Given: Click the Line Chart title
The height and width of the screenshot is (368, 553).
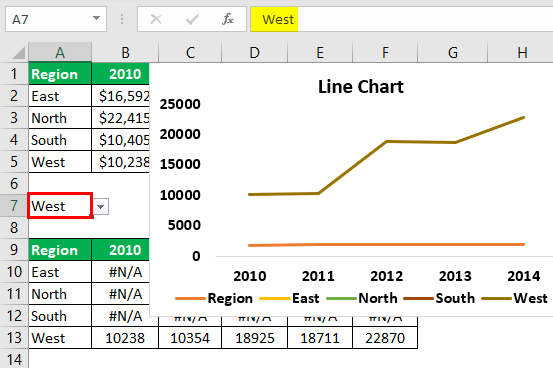Looking at the screenshot, I should tap(360, 87).
